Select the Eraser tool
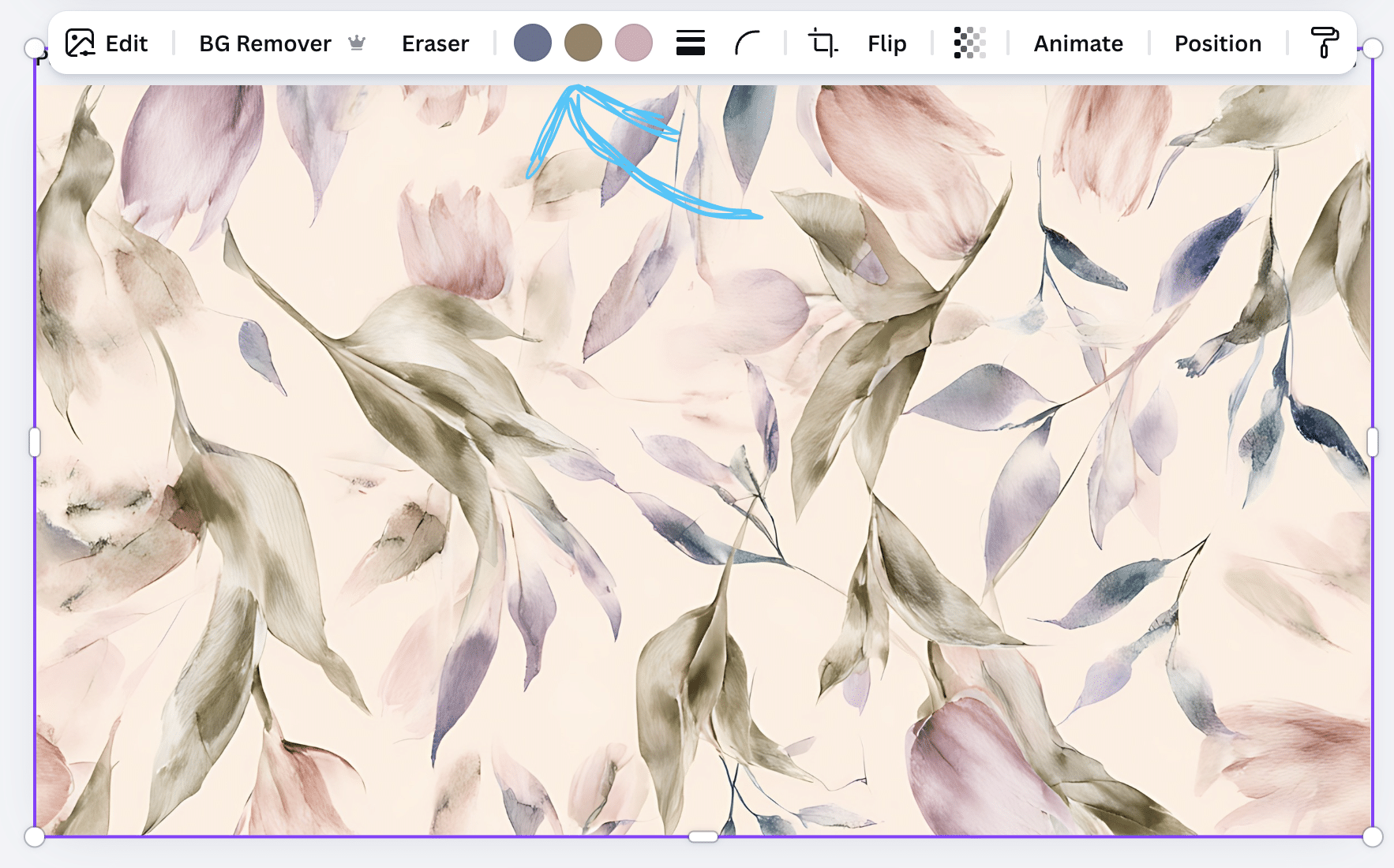This screenshot has height=868, width=1394. (x=435, y=43)
